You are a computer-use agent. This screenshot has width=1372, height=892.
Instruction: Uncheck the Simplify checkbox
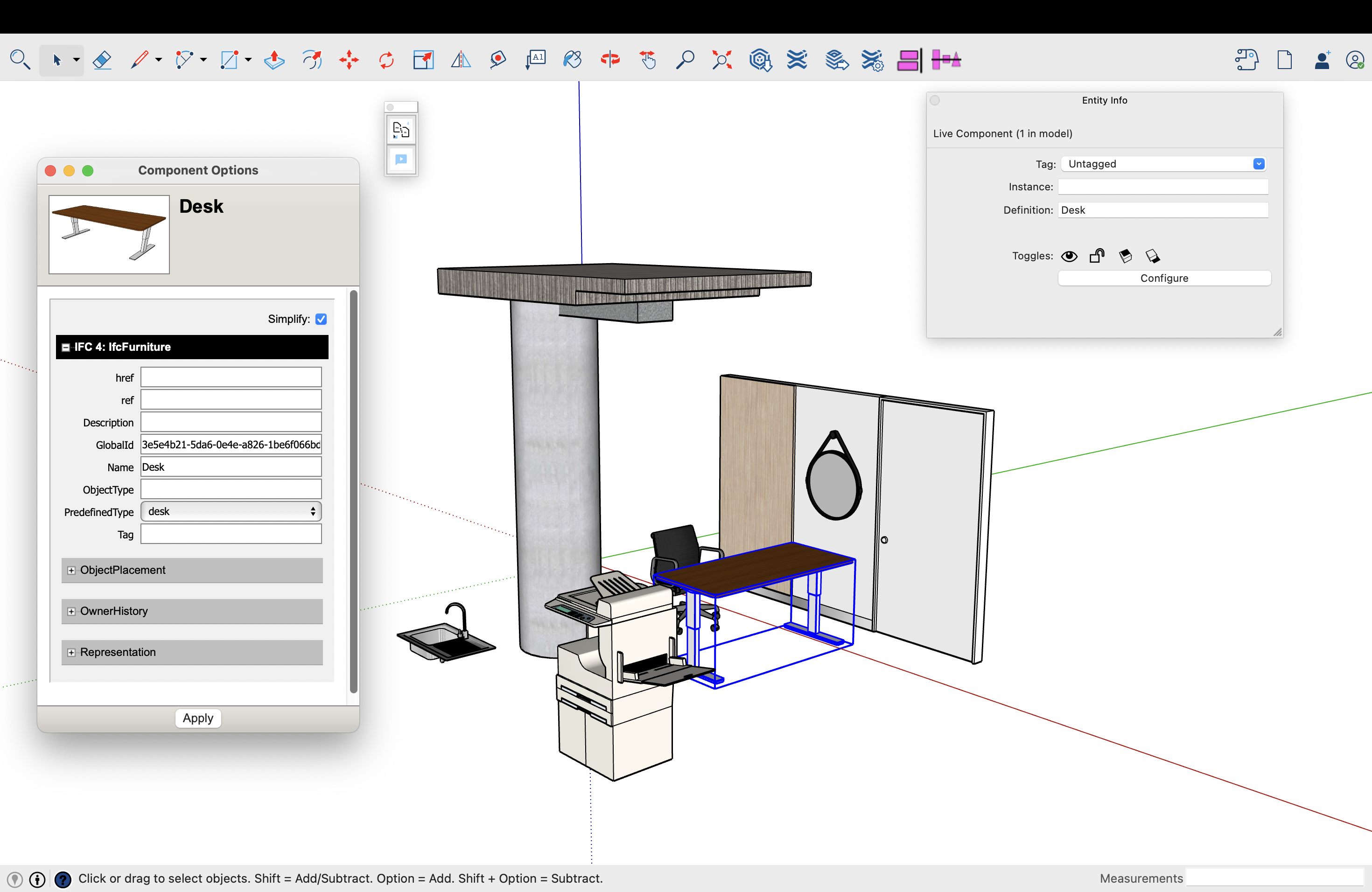pyautogui.click(x=321, y=319)
